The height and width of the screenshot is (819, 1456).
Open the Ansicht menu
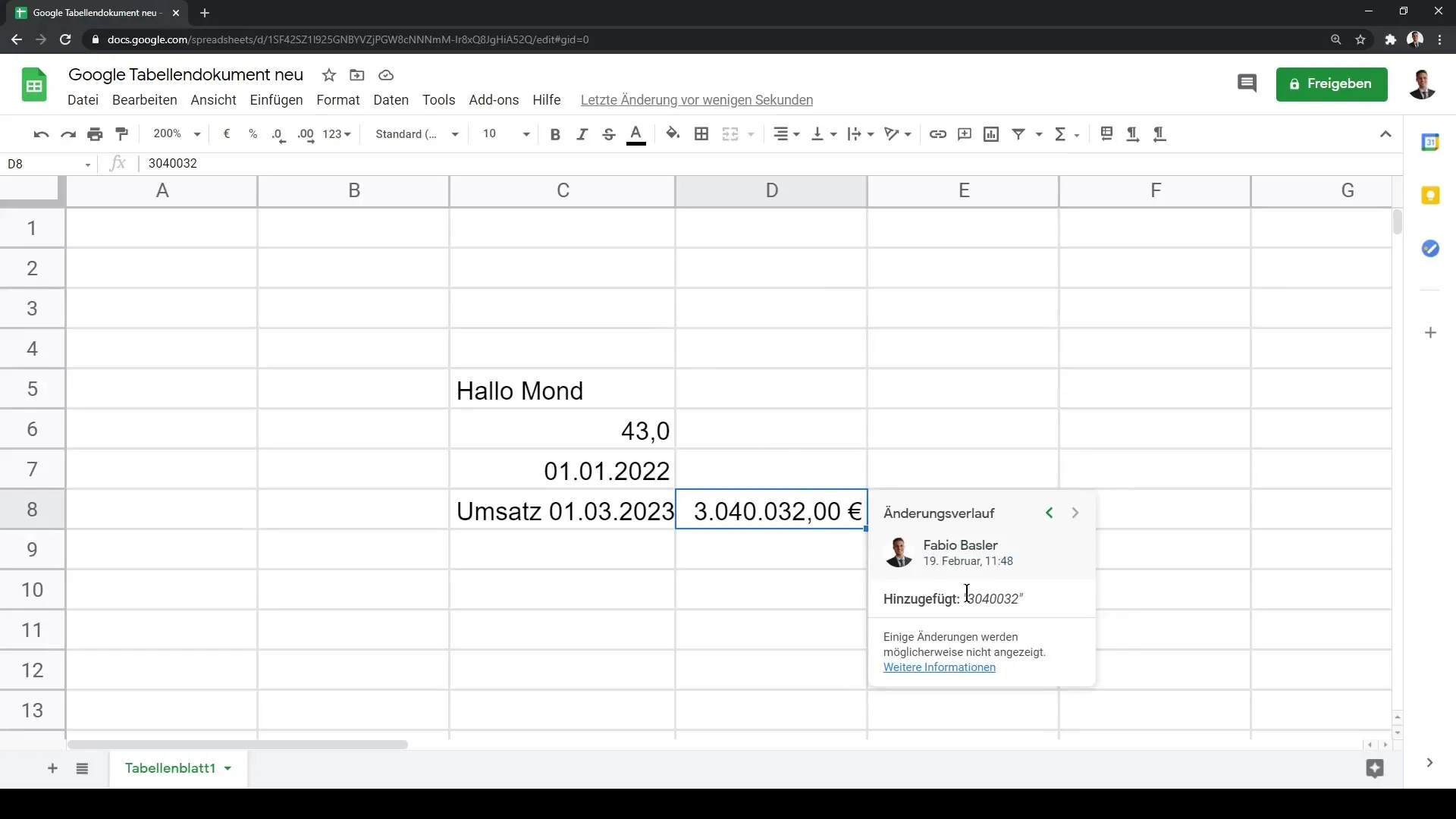(x=213, y=100)
